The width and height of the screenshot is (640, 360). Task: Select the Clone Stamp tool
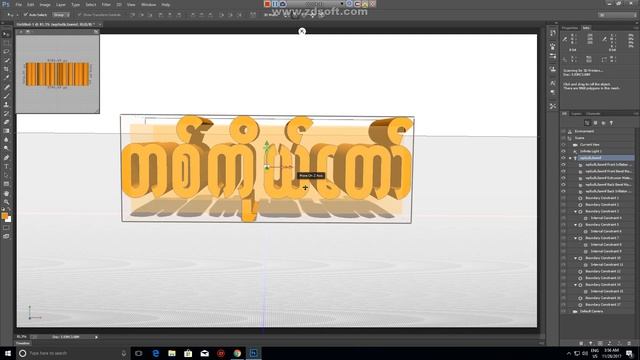tap(6, 104)
